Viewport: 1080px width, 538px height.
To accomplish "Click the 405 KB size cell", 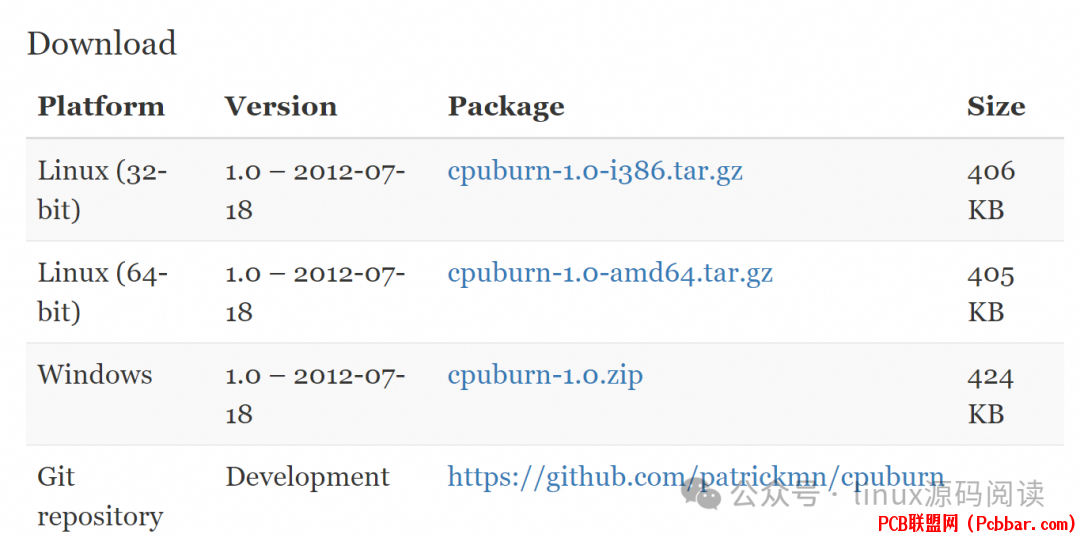I will pyautogui.click(x=991, y=292).
